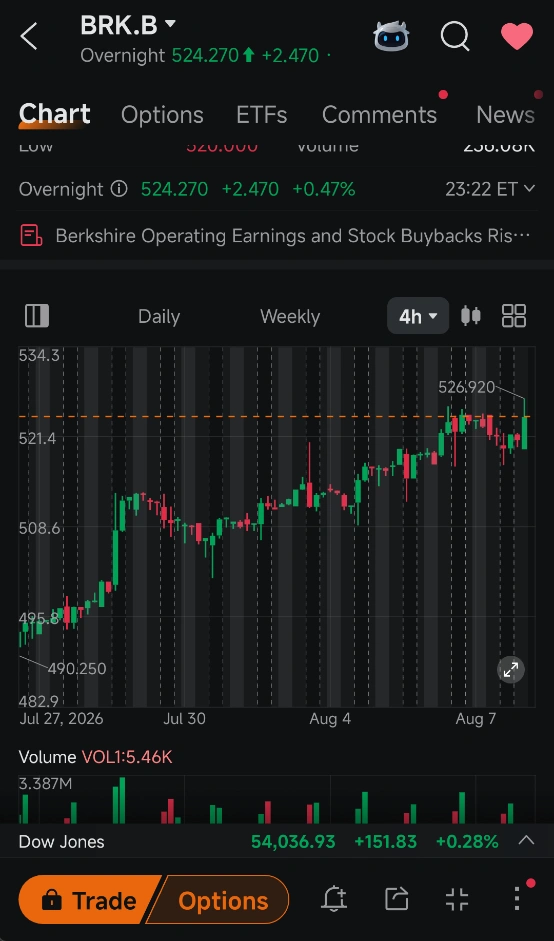Viewport: 554px width, 941px height.
Task: Tap the orange-outlined Options button at bottom
Action: coord(219,901)
